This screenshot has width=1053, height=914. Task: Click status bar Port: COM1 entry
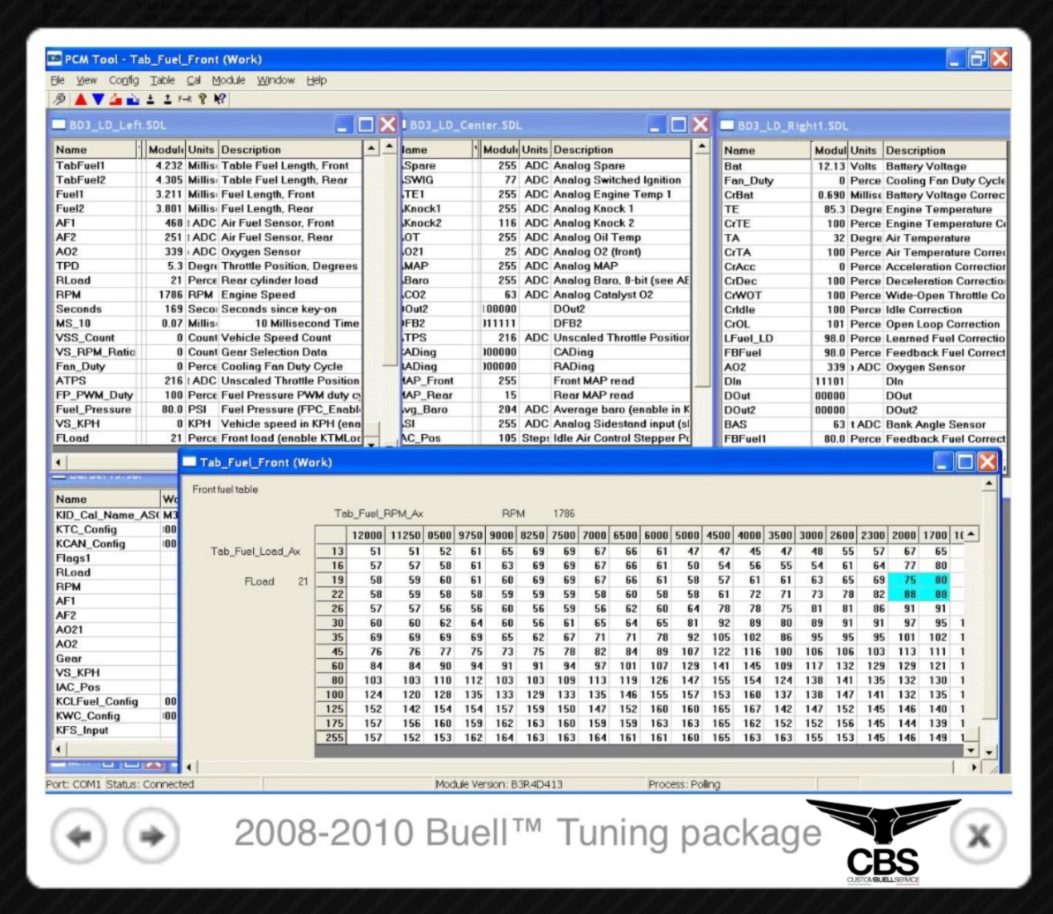pyautogui.click(x=73, y=784)
